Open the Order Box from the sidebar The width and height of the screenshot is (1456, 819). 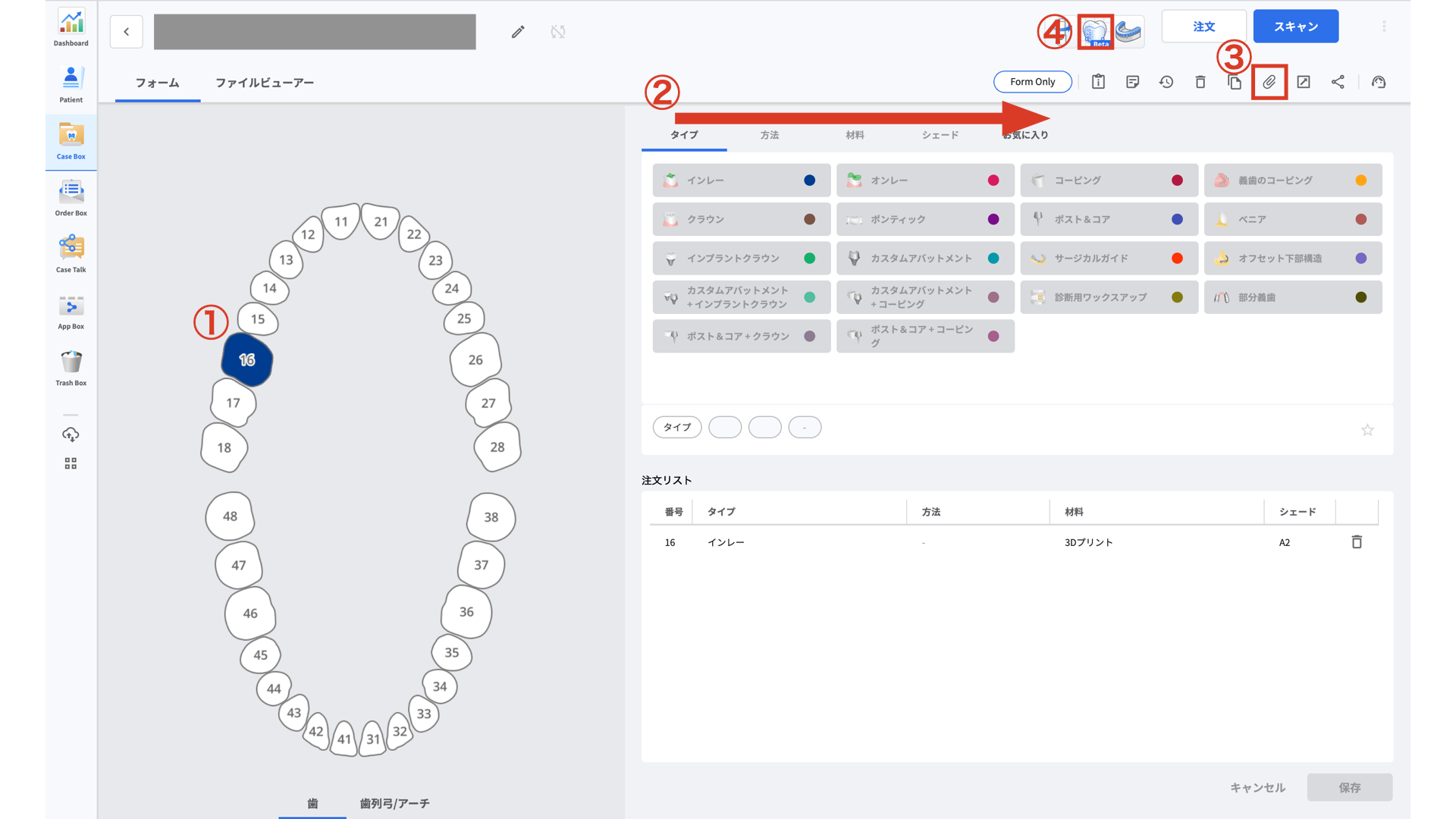click(71, 197)
